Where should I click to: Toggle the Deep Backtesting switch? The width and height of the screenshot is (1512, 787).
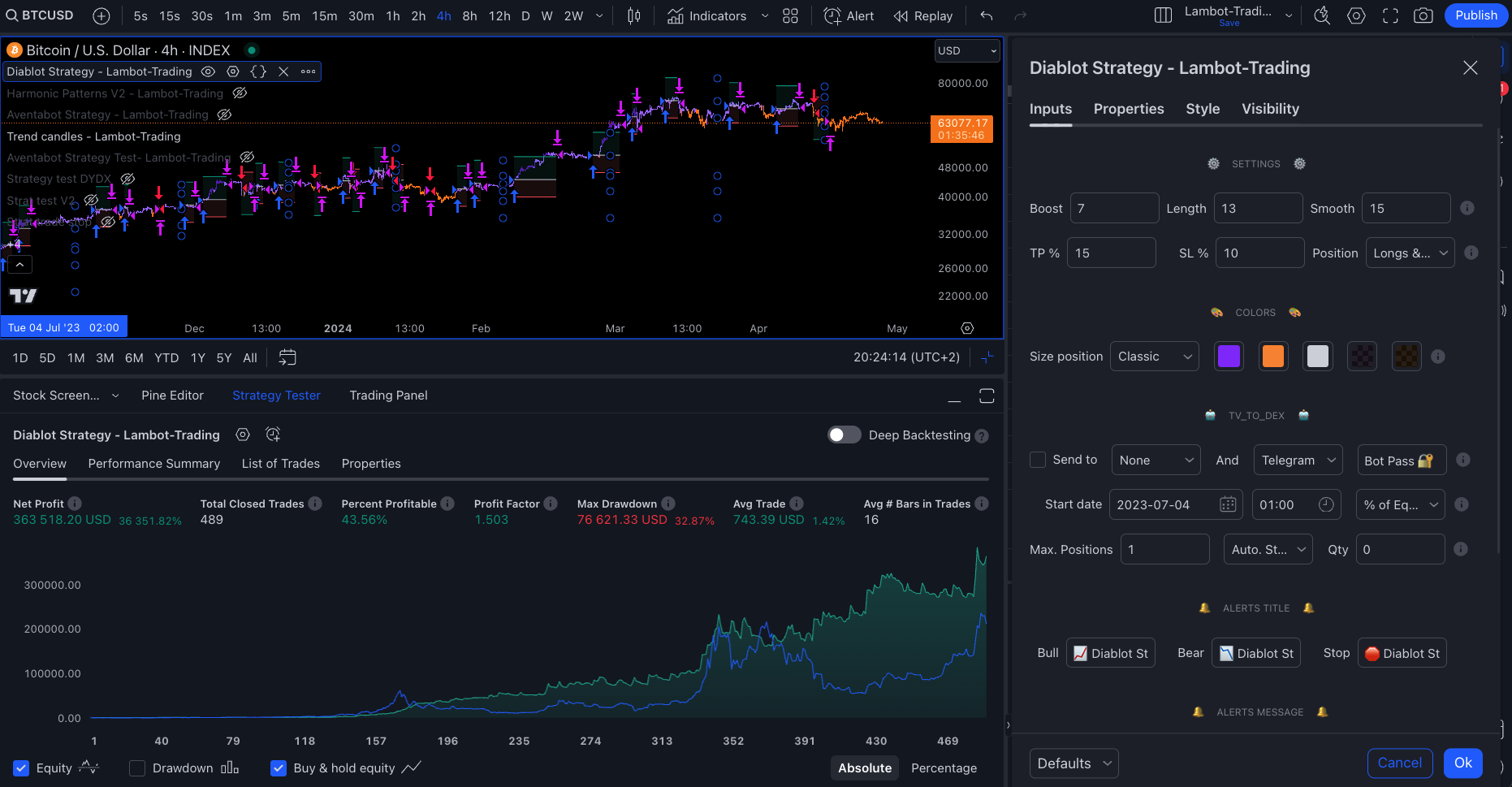(844, 435)
